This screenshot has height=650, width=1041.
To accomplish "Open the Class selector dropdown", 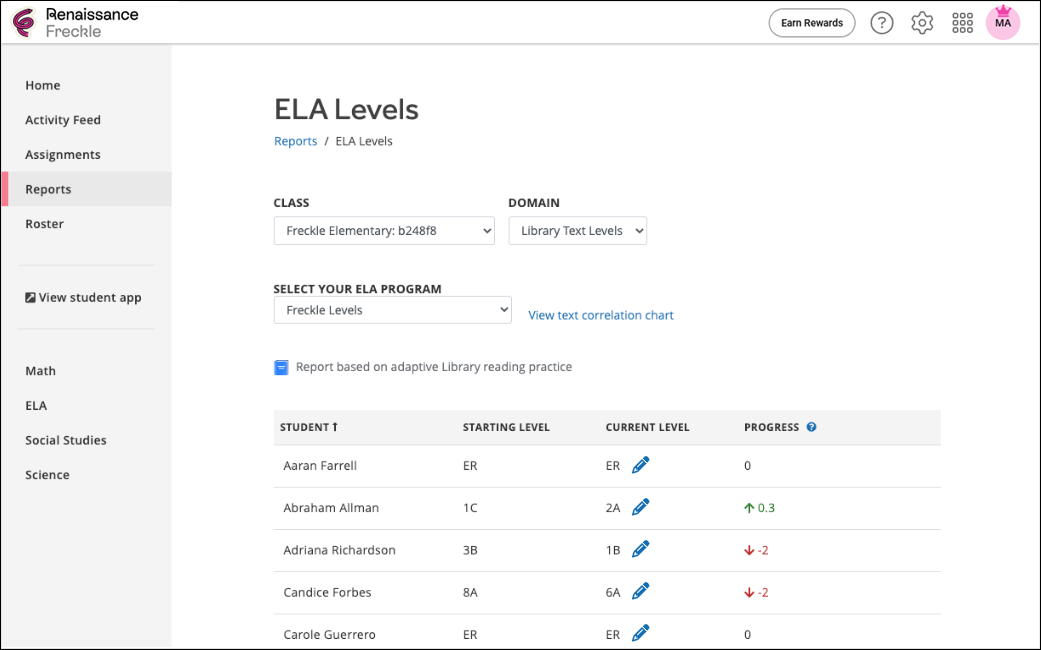I will point(383,230).
